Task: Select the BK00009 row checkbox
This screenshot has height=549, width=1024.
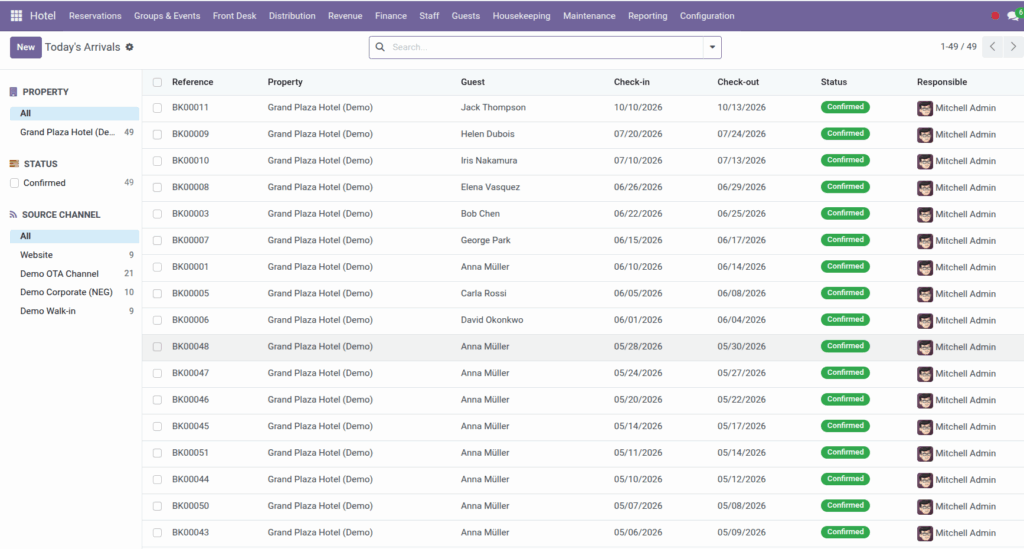Action: point(157,134)
